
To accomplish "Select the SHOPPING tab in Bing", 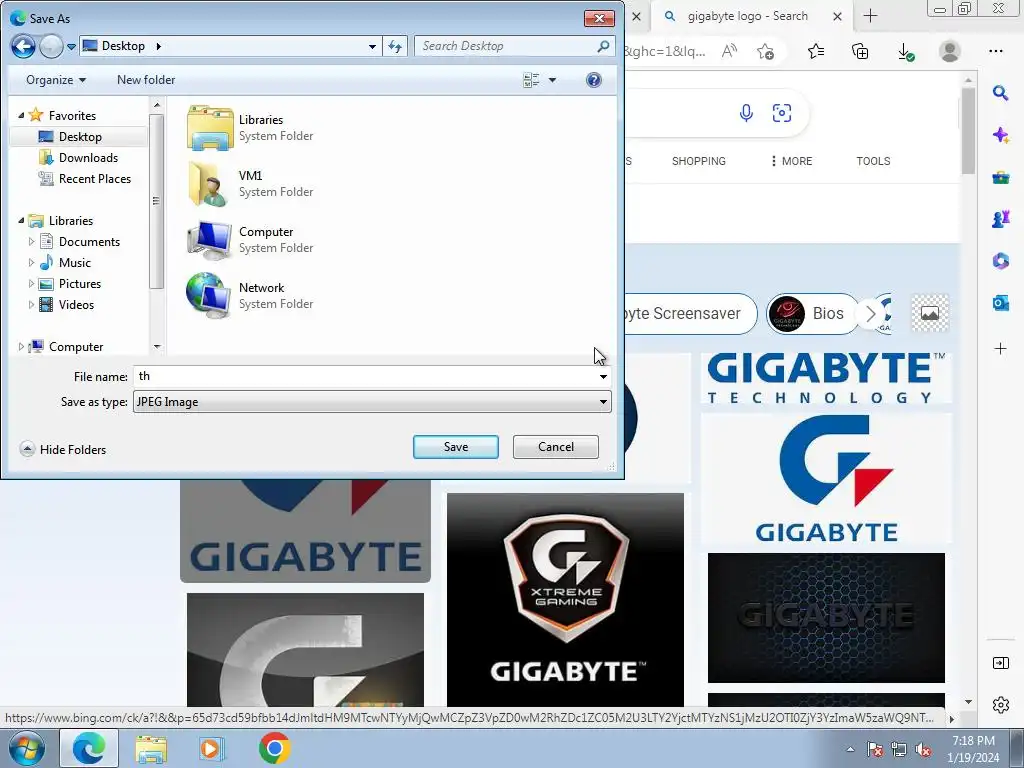I will point(698,161).
